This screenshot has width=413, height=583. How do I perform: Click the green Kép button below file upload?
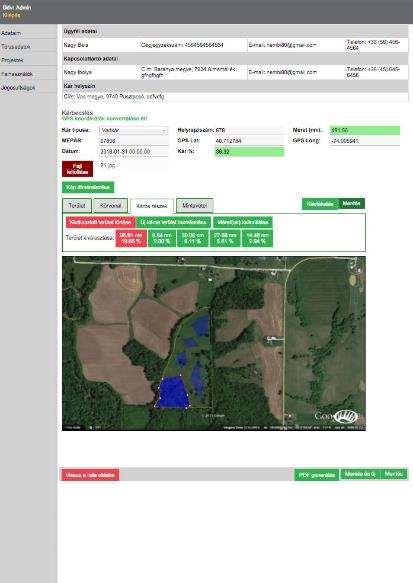tap(88, 187)
